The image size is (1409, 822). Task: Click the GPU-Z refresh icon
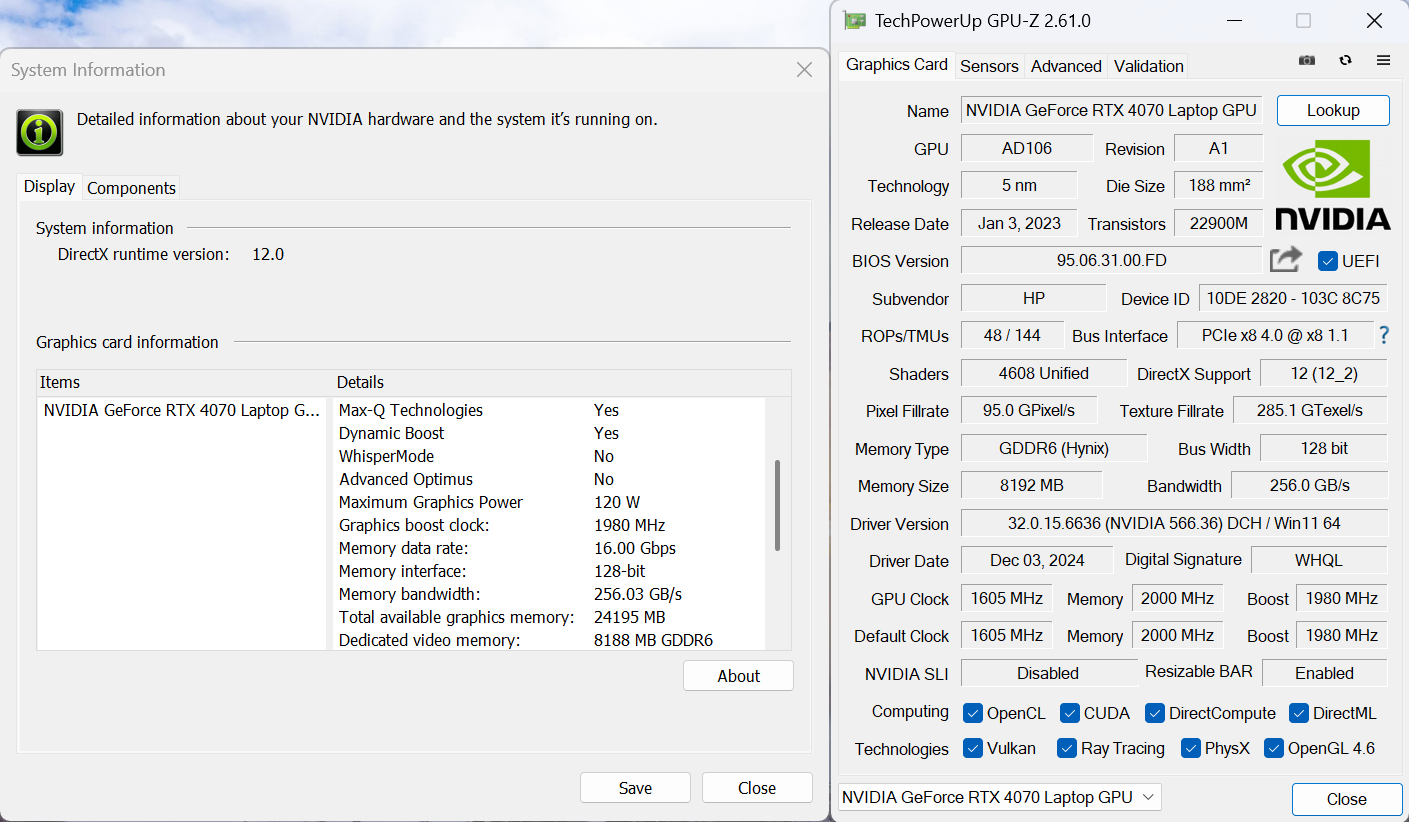[1345, 60]
